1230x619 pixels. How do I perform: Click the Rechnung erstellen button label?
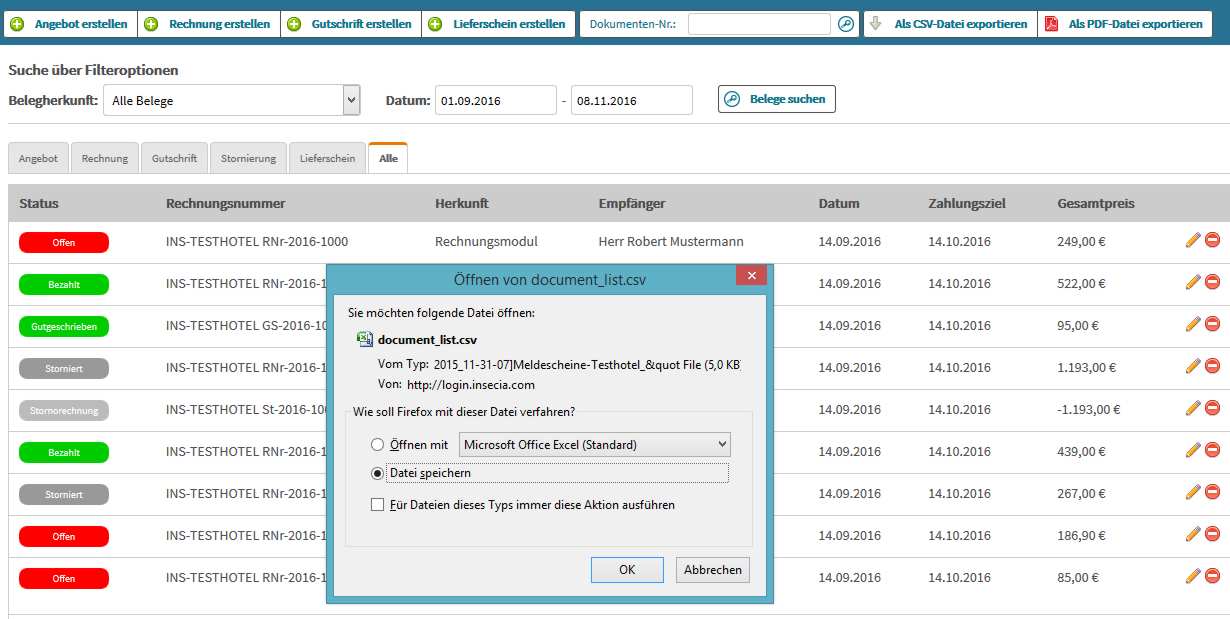click(x=220, y=24)
